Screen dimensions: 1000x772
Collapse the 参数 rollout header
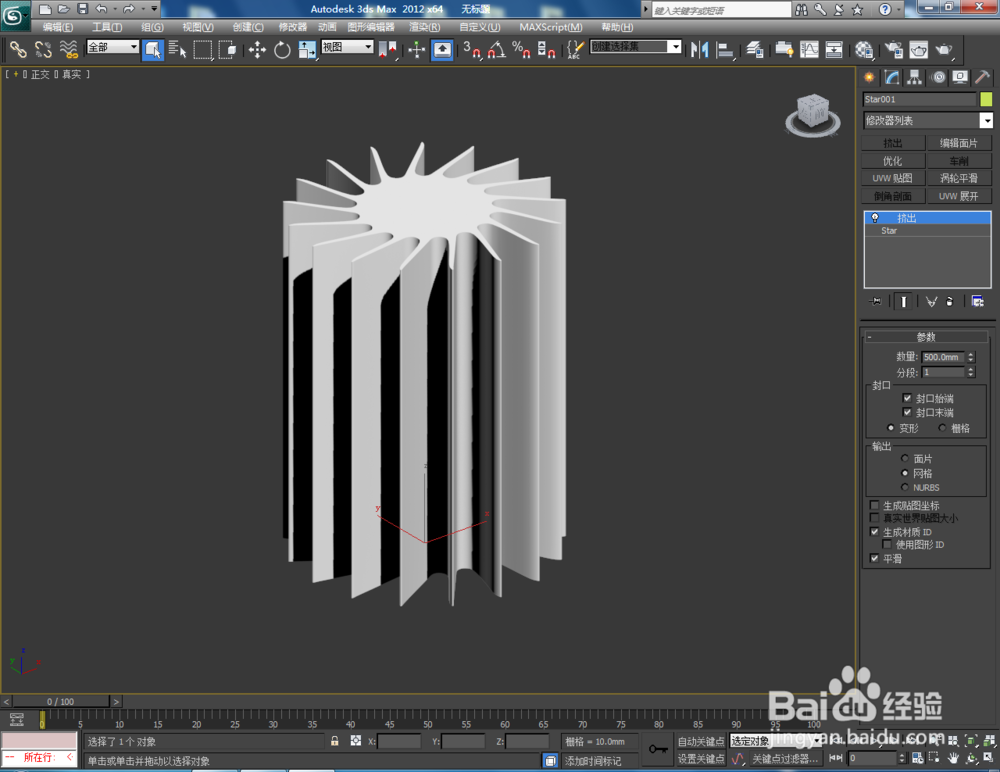[925, 336]
